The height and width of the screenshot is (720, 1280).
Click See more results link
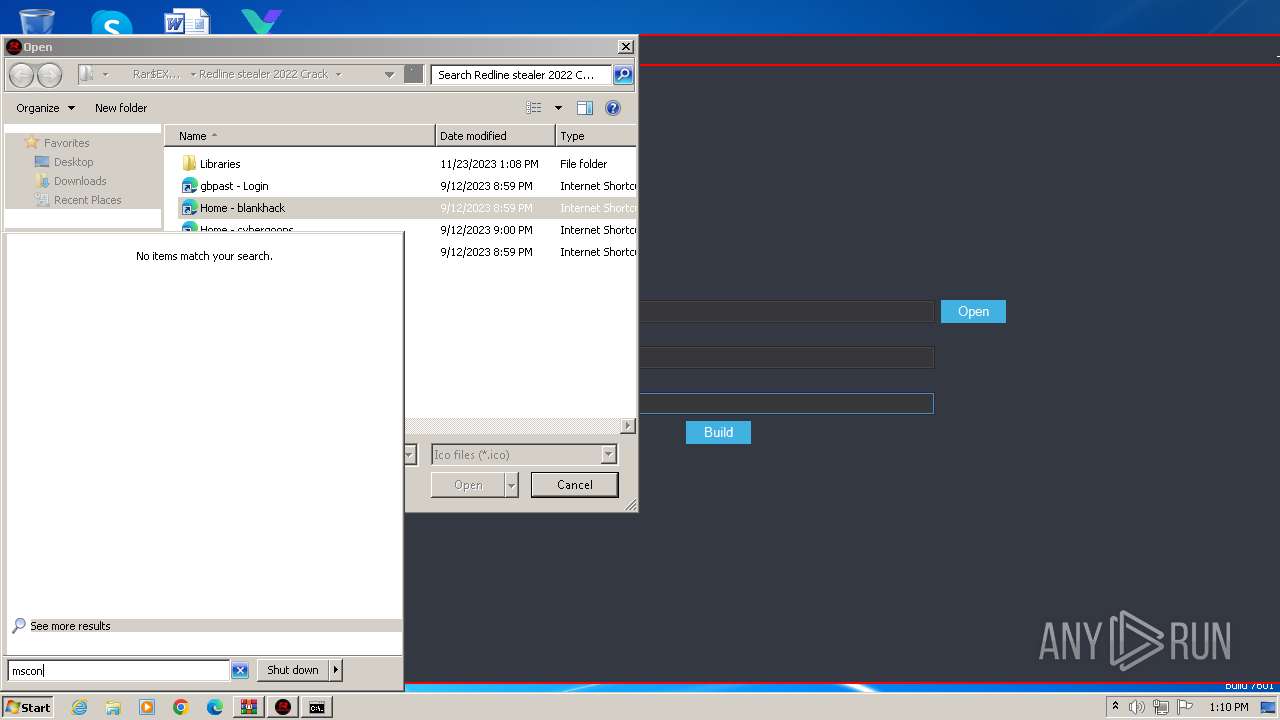[x=70, y=626]
